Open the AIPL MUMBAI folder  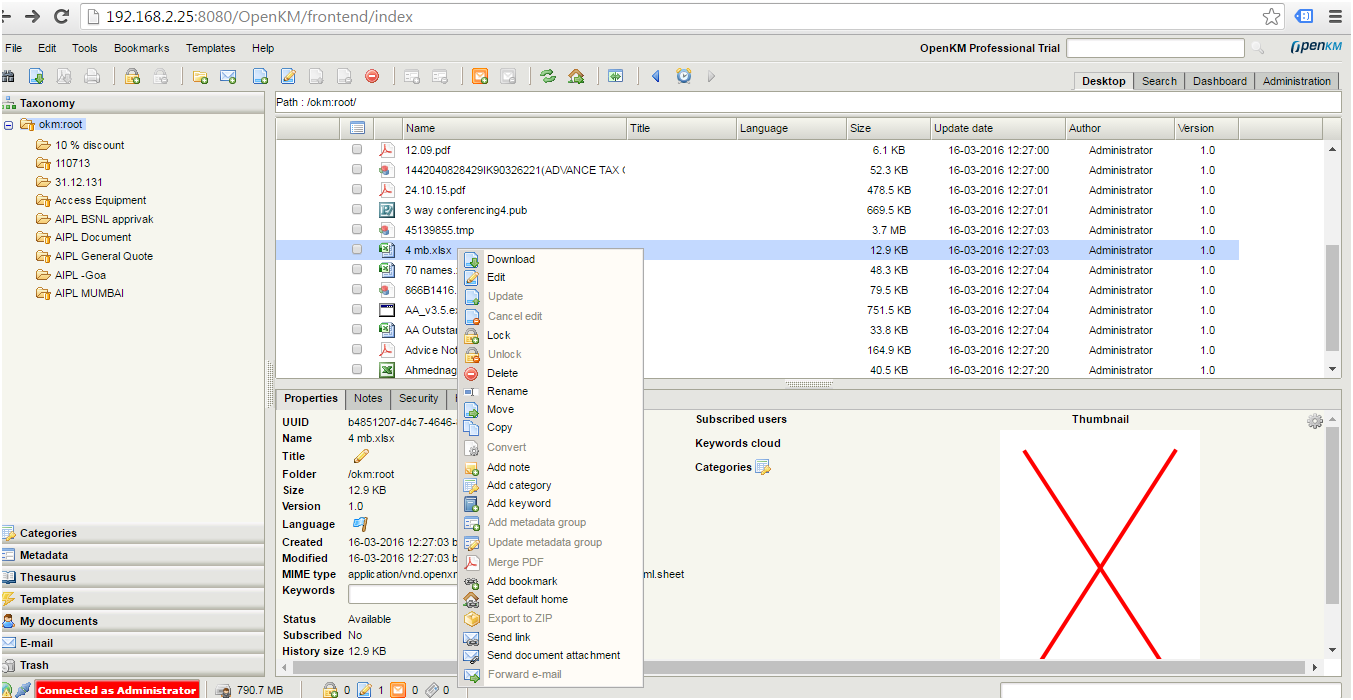[x=89, y=293]
